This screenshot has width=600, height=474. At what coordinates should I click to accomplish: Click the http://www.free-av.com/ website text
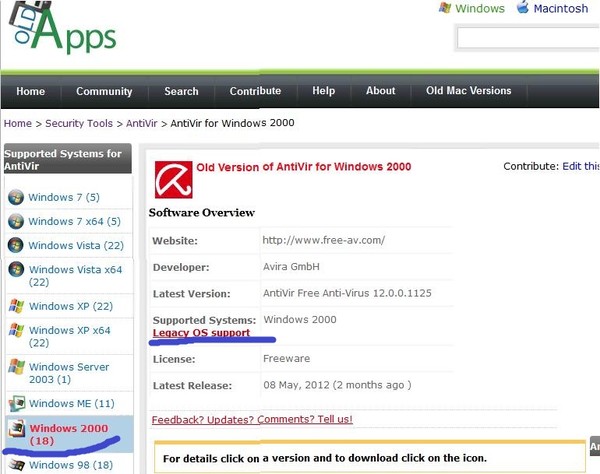click(324, 240)
